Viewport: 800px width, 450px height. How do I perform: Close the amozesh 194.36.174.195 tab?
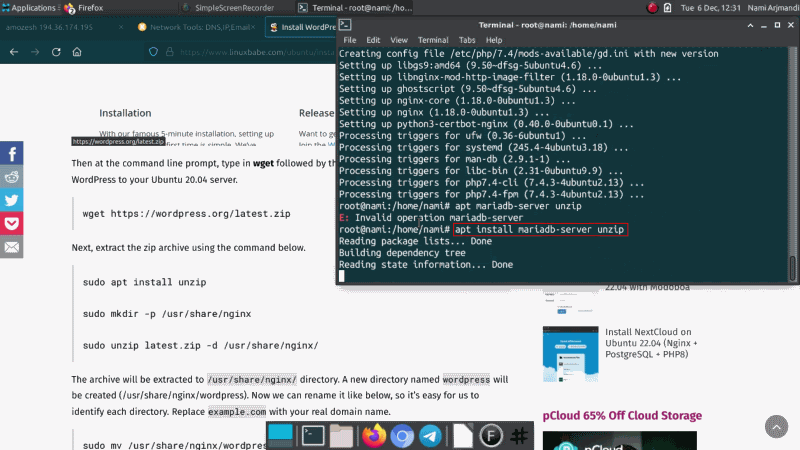click(121, 27)
